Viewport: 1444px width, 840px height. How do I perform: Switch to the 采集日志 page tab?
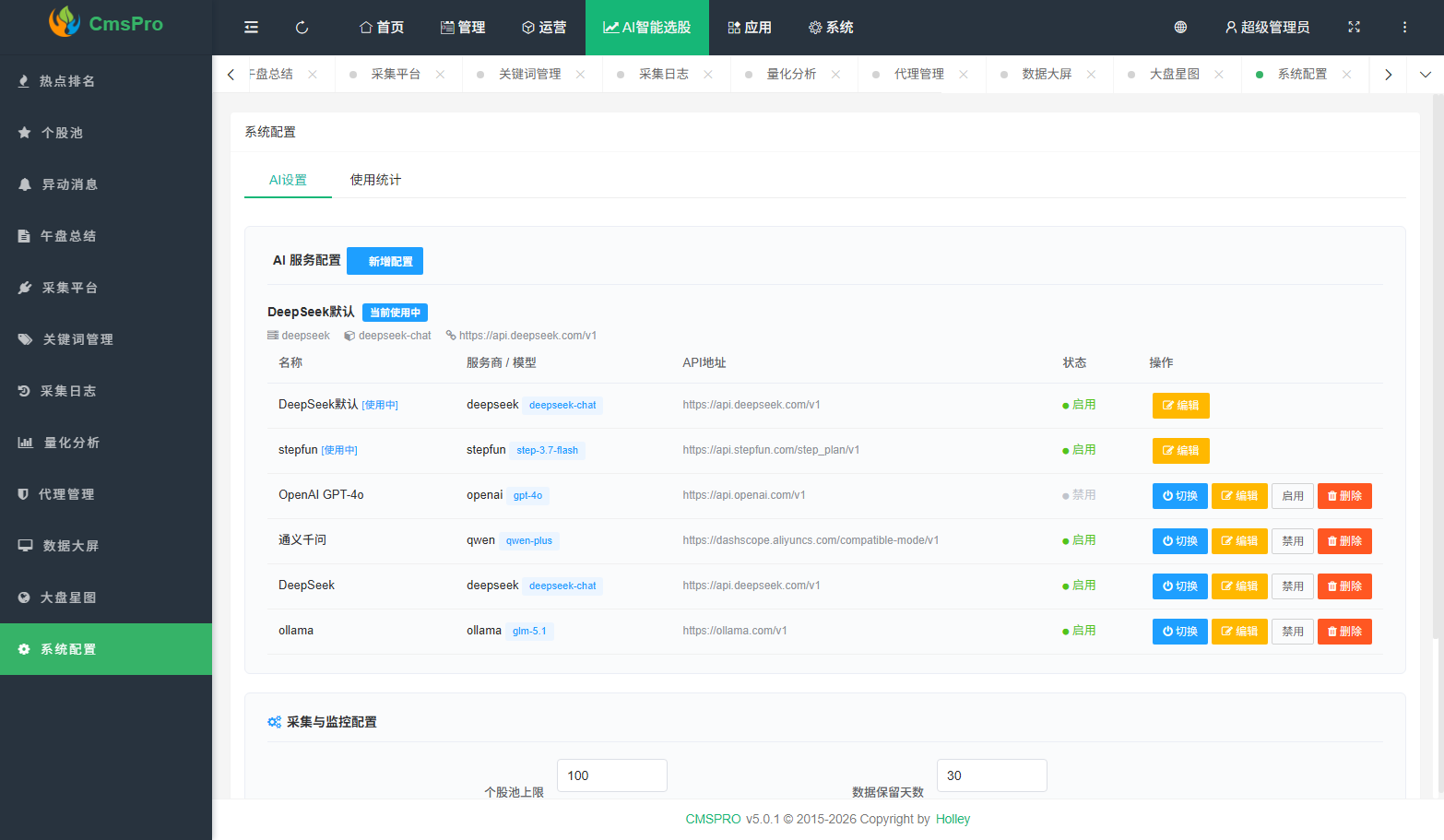tap(664, 75)
